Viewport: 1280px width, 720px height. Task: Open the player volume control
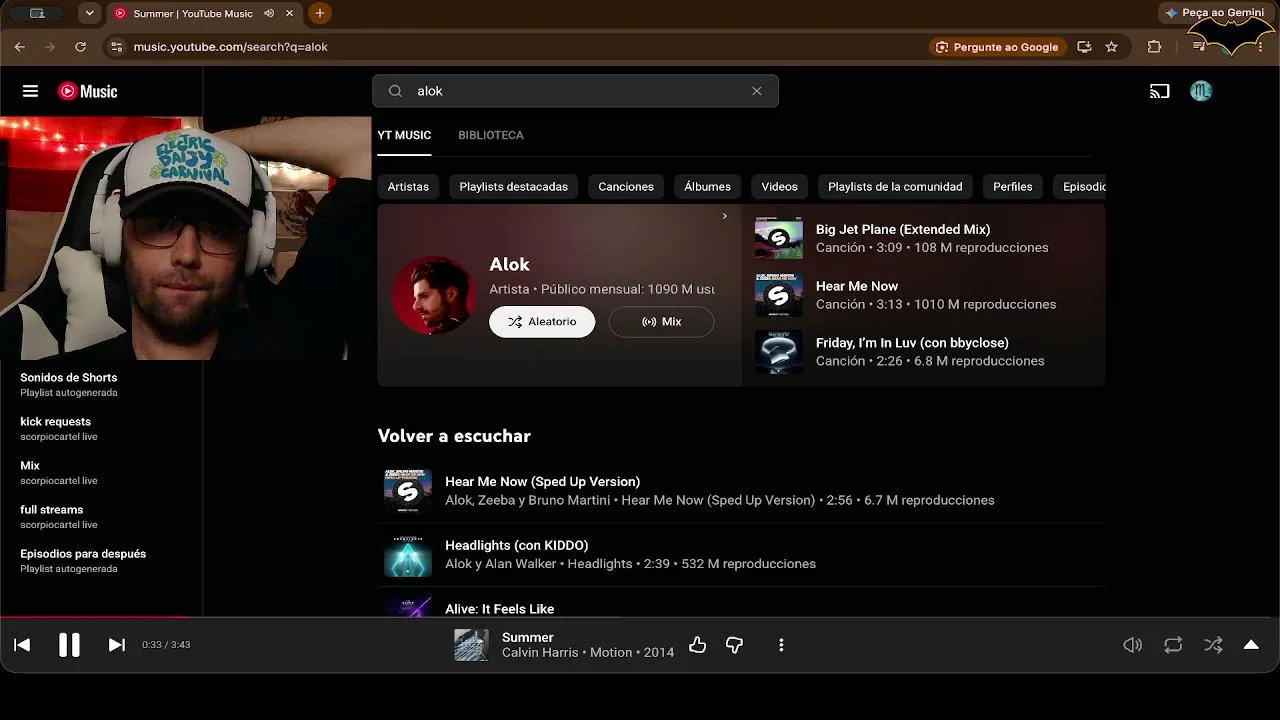coord(1132,645)
